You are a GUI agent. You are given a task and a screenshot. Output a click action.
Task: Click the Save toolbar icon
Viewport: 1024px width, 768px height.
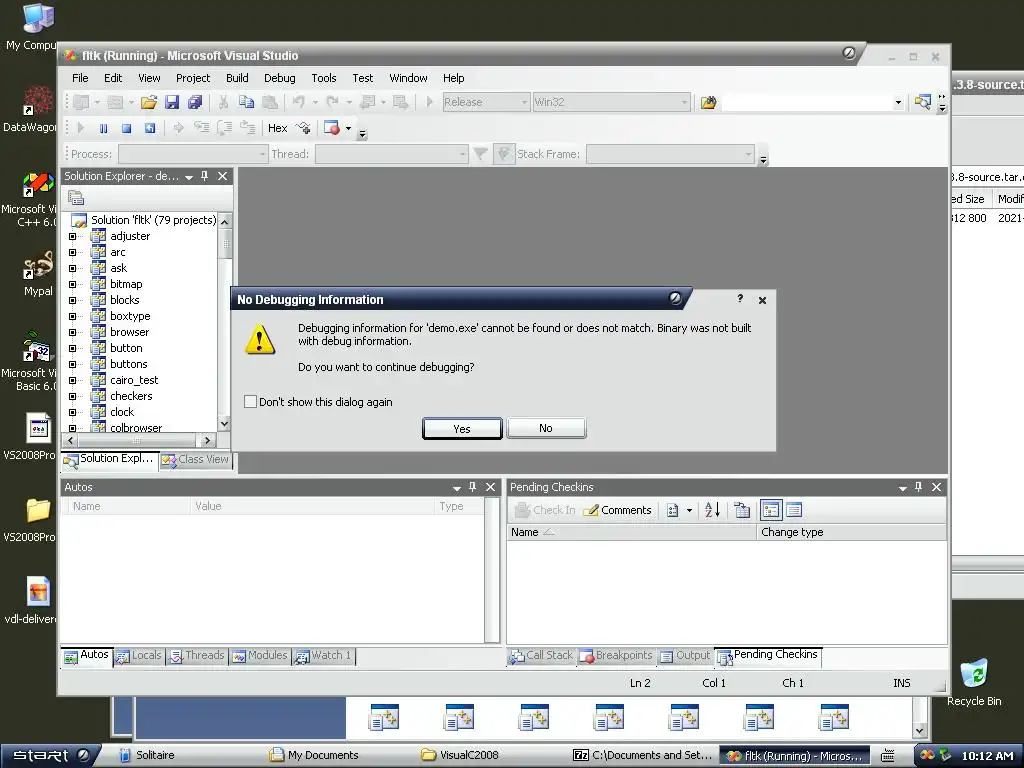(x=172, y=102)
